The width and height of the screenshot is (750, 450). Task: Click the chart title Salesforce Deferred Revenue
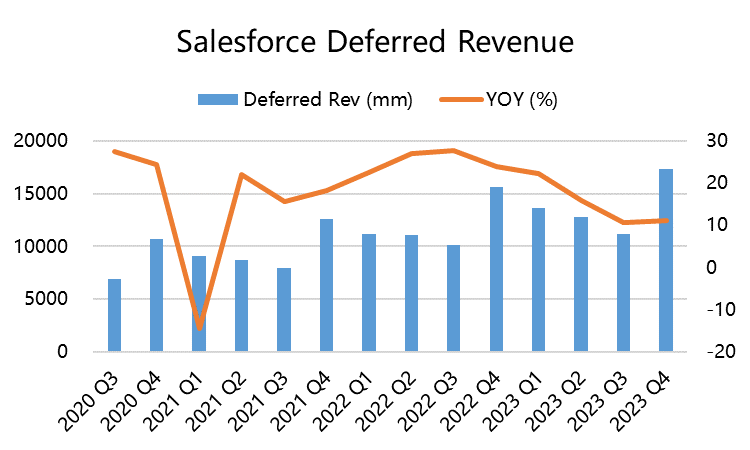pos(375,42)
